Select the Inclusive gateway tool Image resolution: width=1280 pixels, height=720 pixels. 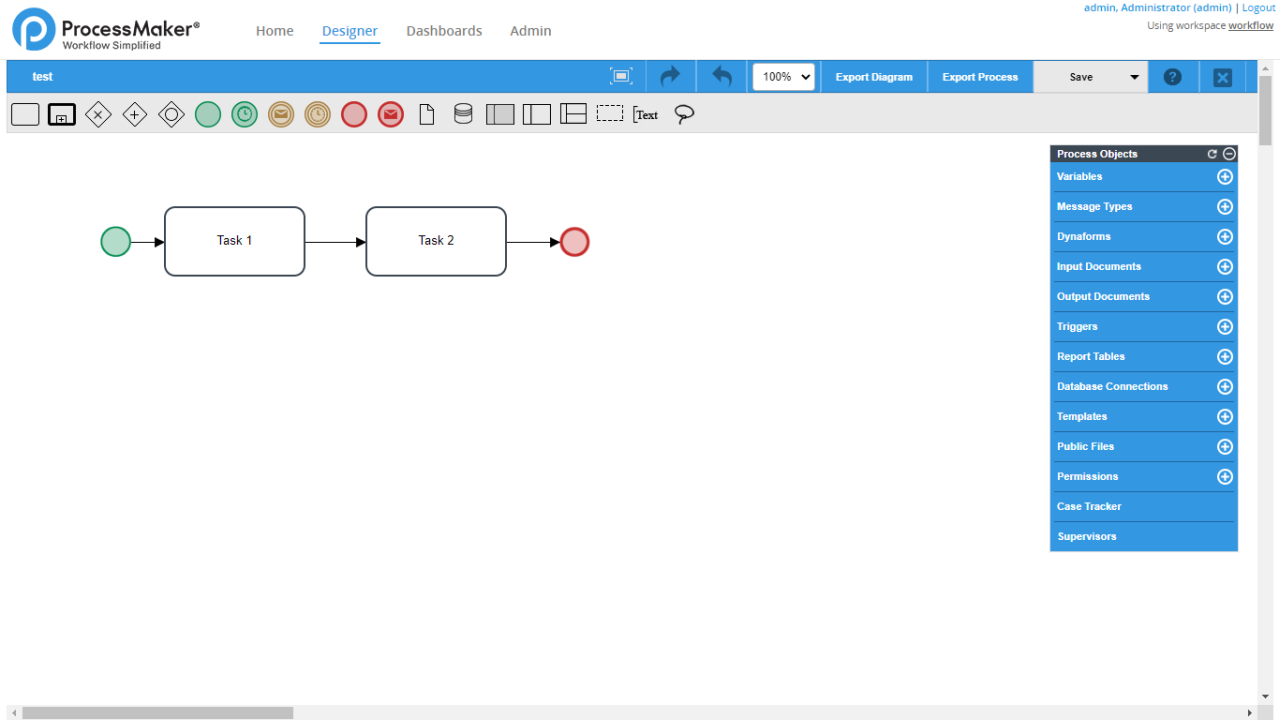172,114
